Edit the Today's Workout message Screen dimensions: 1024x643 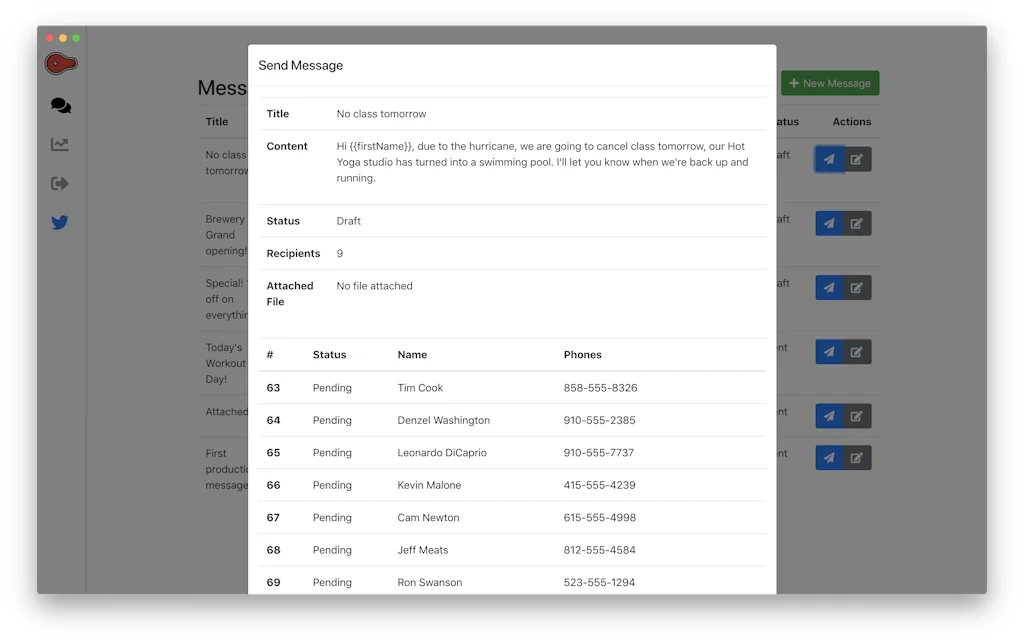(x=857, y=352)
